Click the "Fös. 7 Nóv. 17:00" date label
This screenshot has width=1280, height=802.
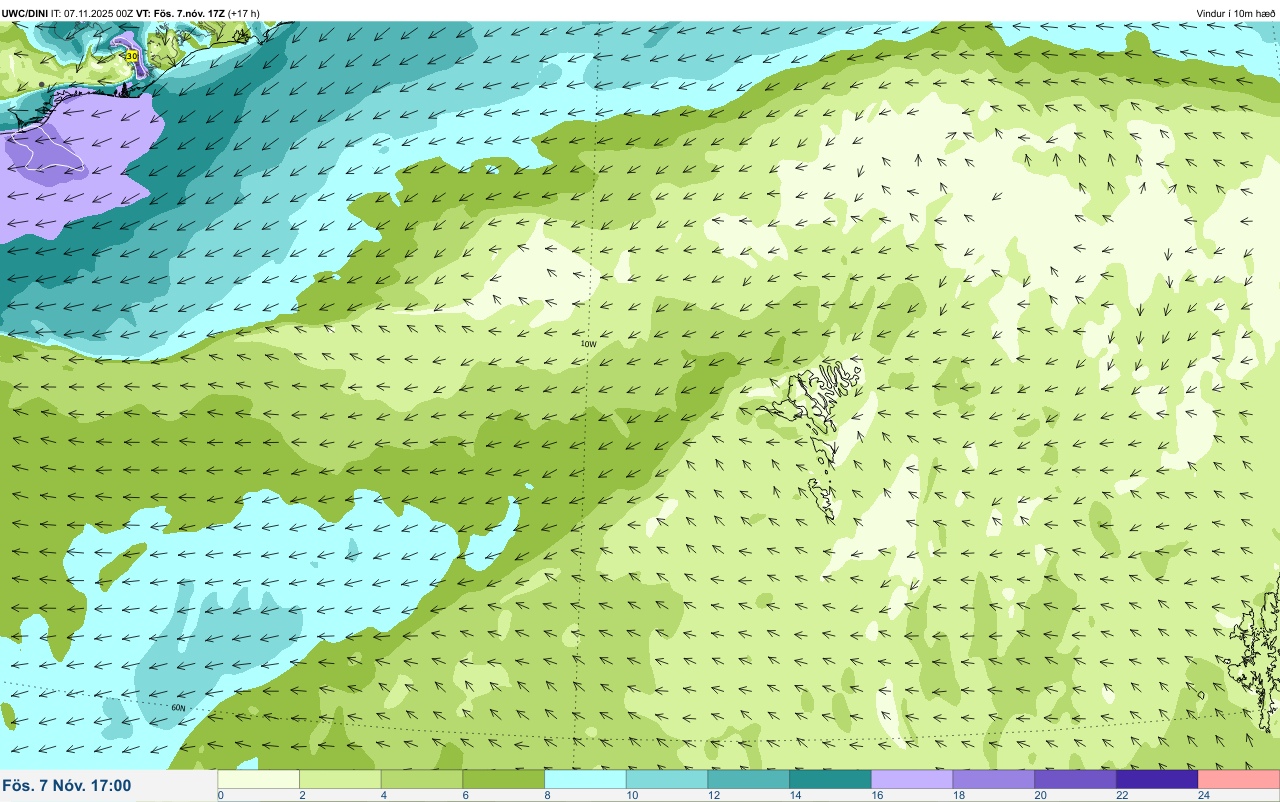67,785
